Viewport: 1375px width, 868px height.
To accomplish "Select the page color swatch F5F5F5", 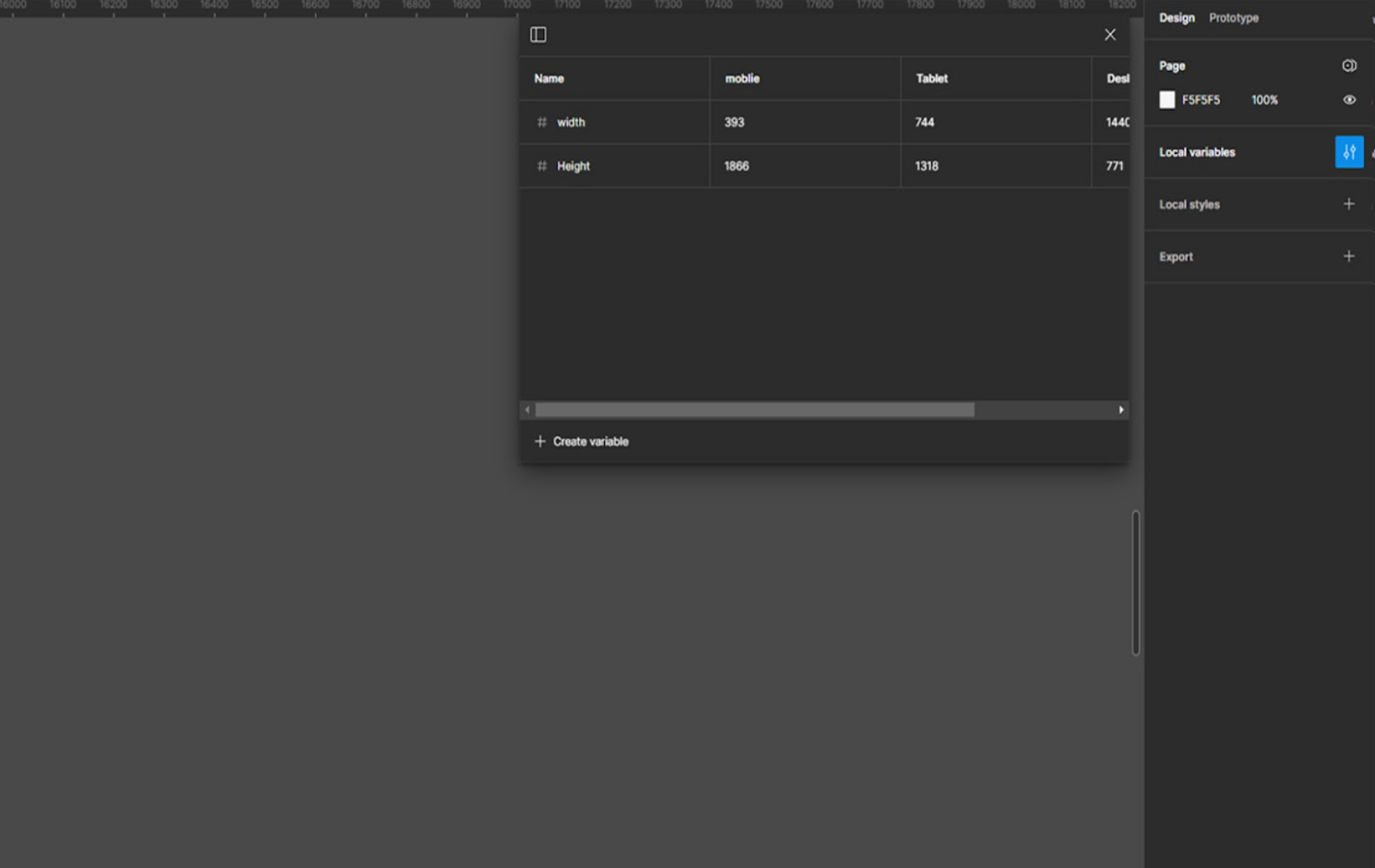I will coord(1167,100).
